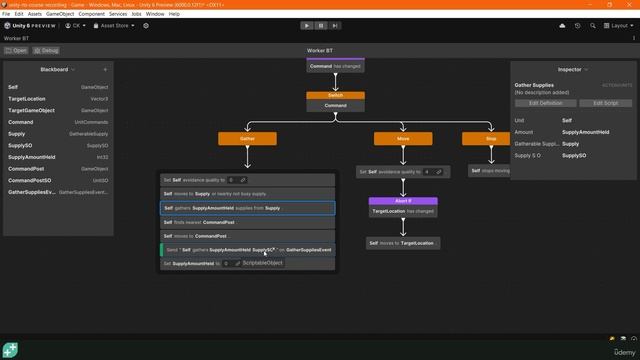Open the Layout dropdown
640x360 pixels.
(x=618, y=26)
